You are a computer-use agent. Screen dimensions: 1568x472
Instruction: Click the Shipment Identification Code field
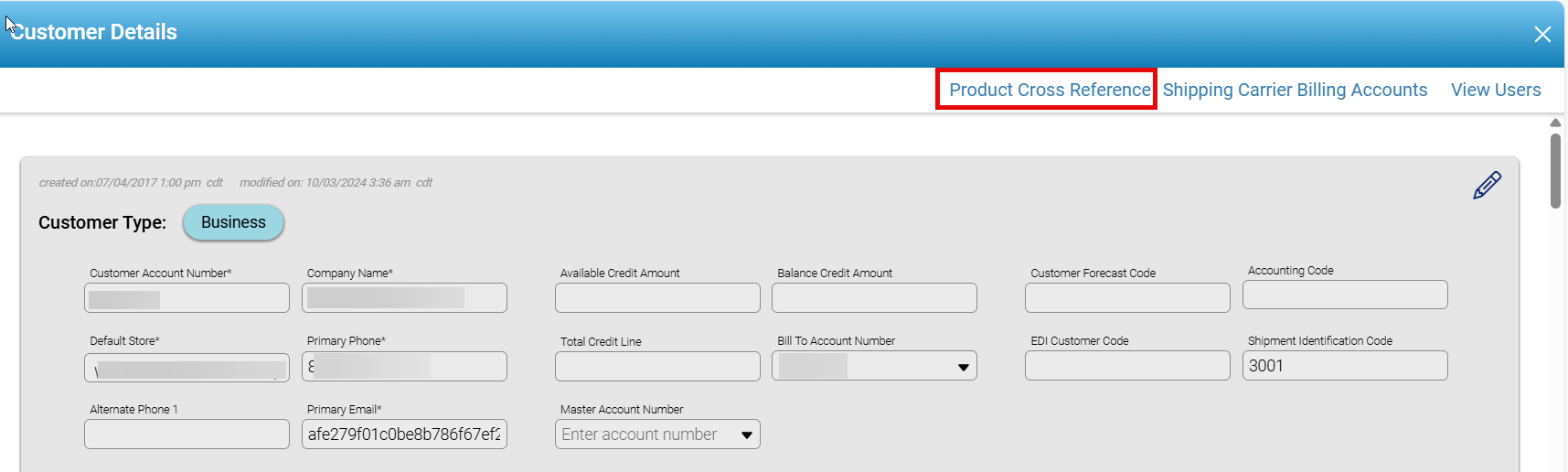point(1345,366)
